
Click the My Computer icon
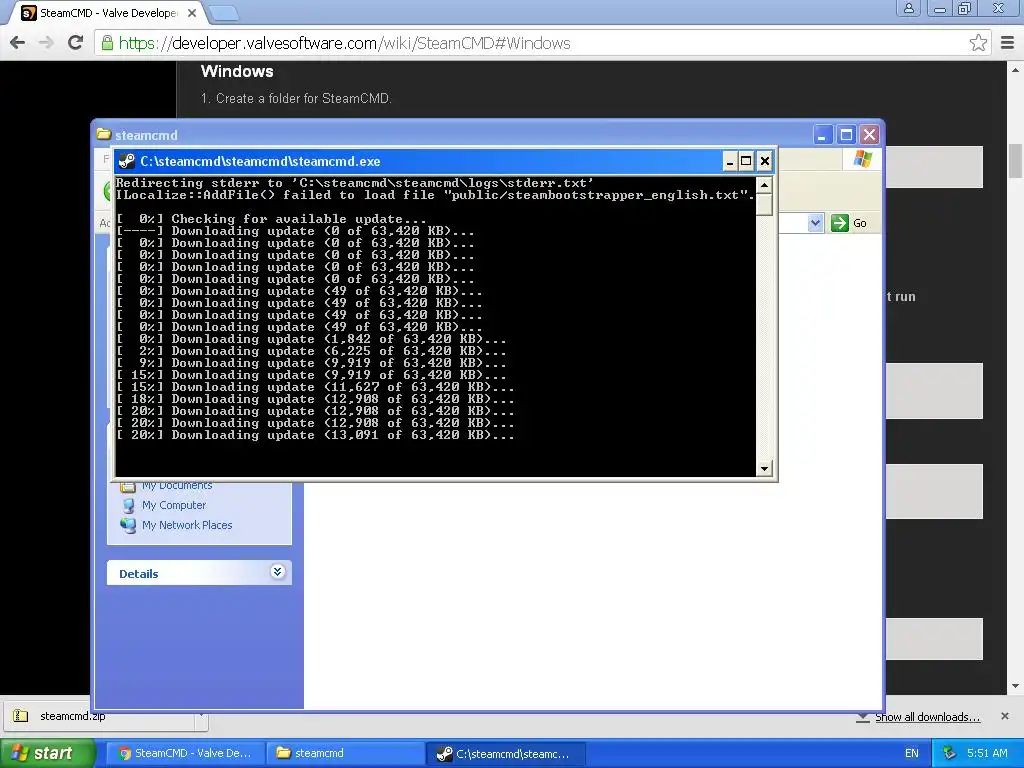point(129,505)
